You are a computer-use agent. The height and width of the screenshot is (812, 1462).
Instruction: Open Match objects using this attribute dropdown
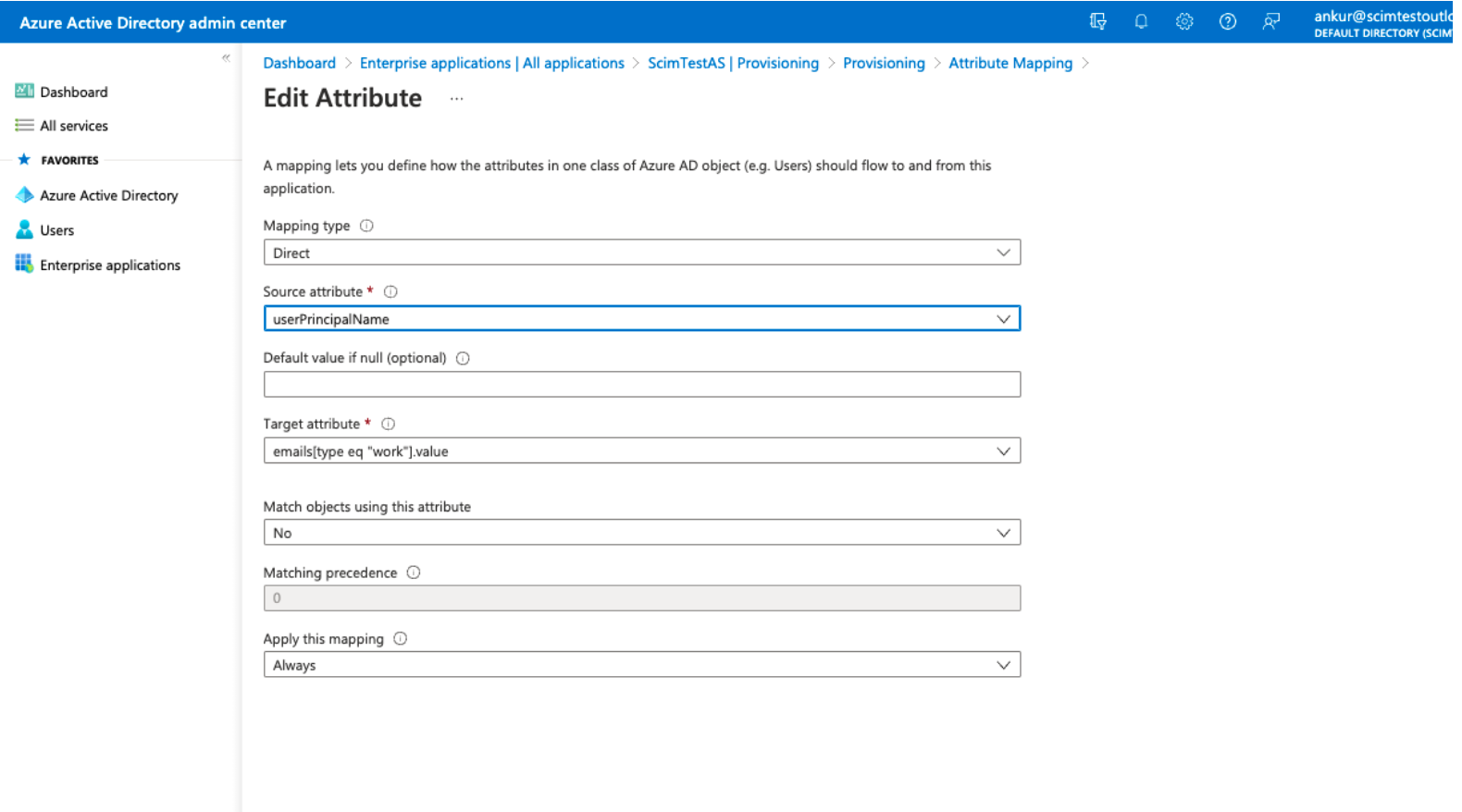point(641,533)
